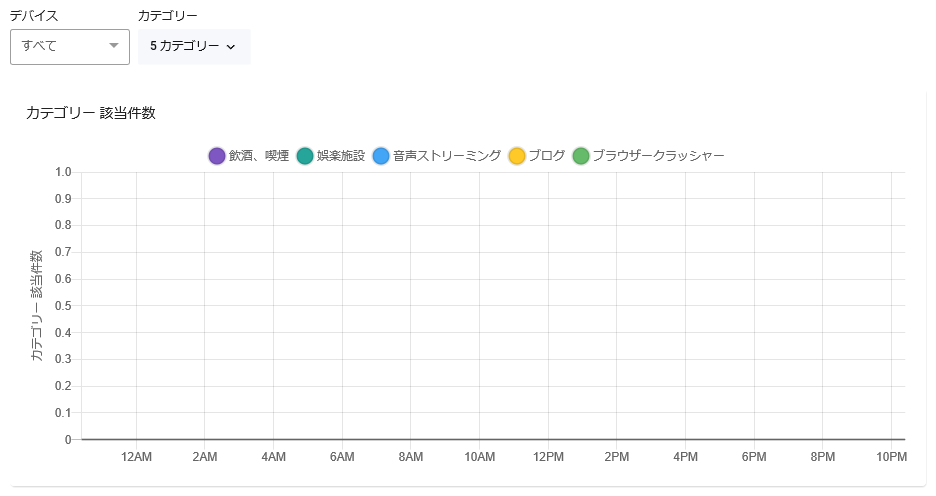
Task: Click the 2AM tick on time axis
Action: [205, 457]
